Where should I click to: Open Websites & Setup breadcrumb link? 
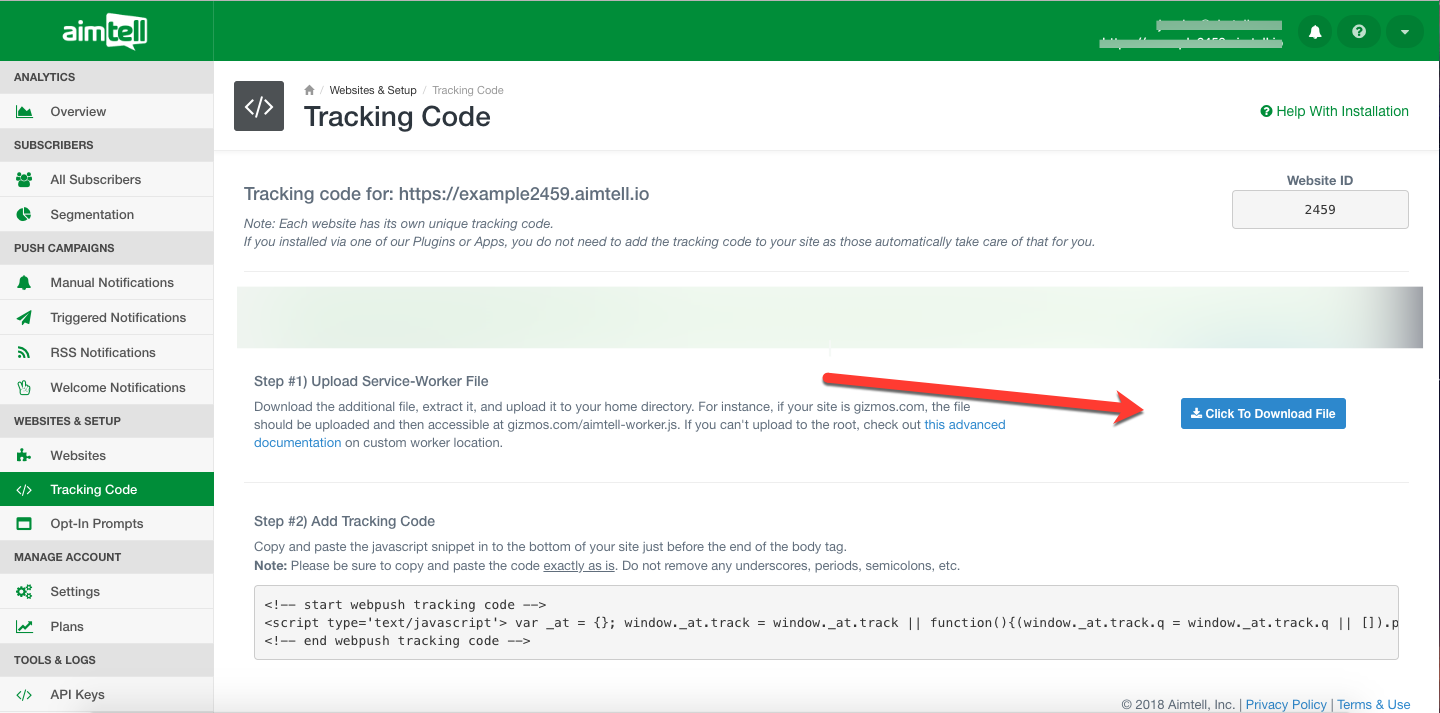(372, 90)
